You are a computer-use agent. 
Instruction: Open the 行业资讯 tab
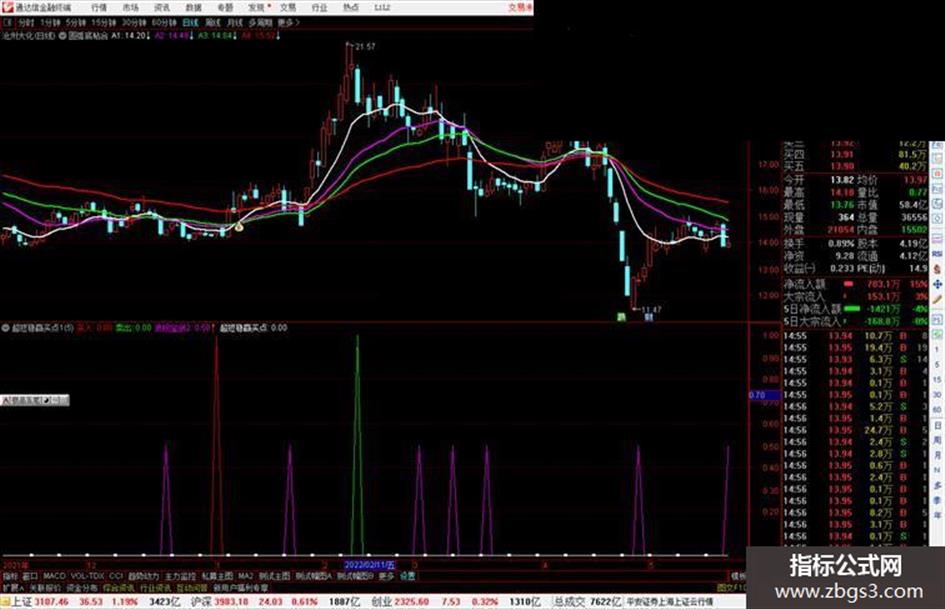[155, 587]
